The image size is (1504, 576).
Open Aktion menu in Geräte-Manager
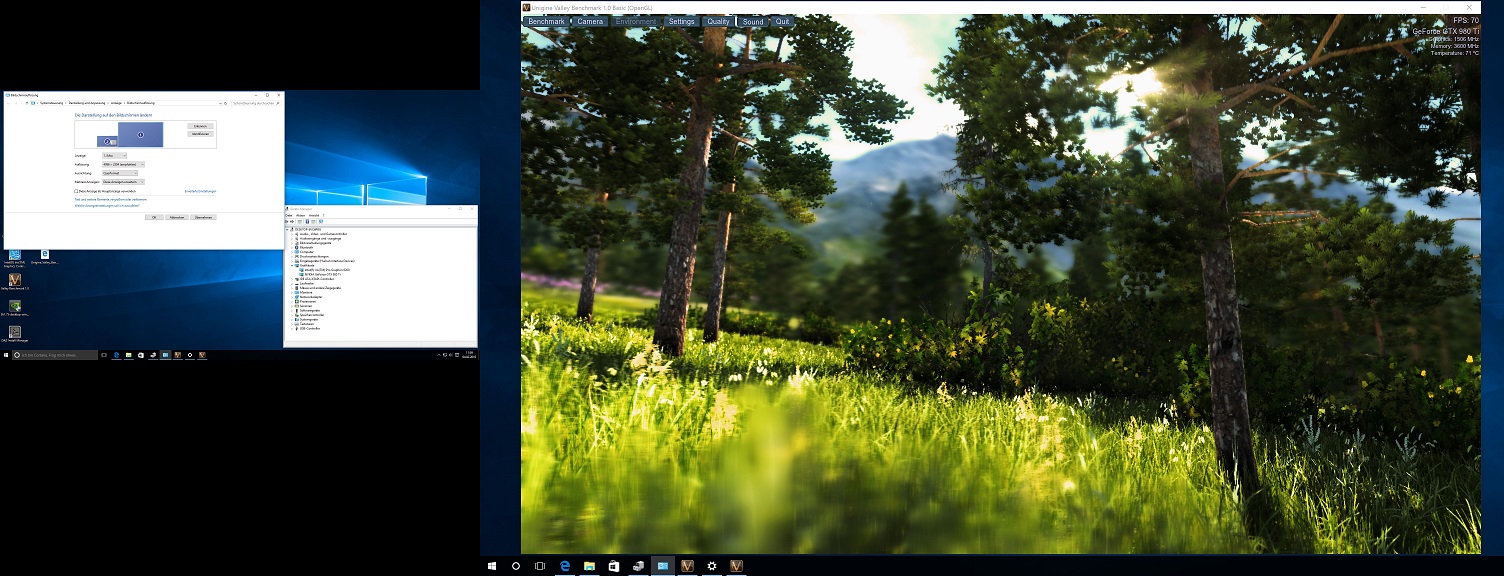[x=300, y=215]
